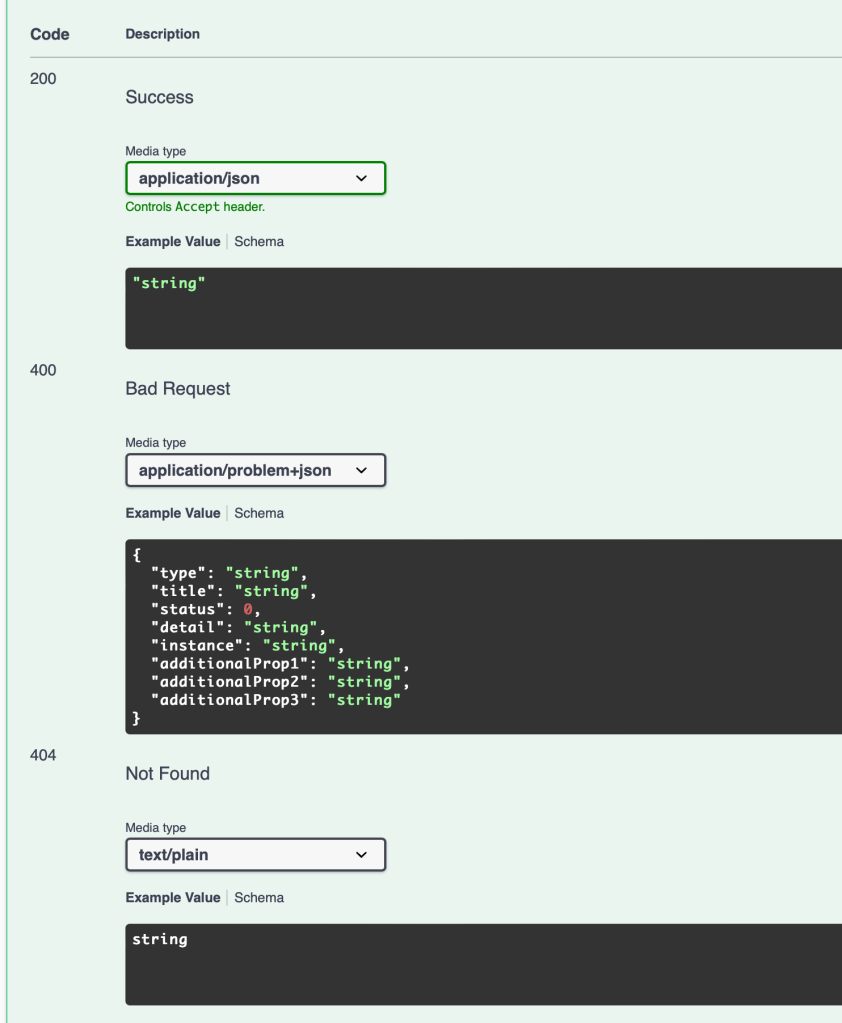Show the Schema for the 400 response
Image resolution: width=842 pixels, height=1023 pixels.
[259, 513]
